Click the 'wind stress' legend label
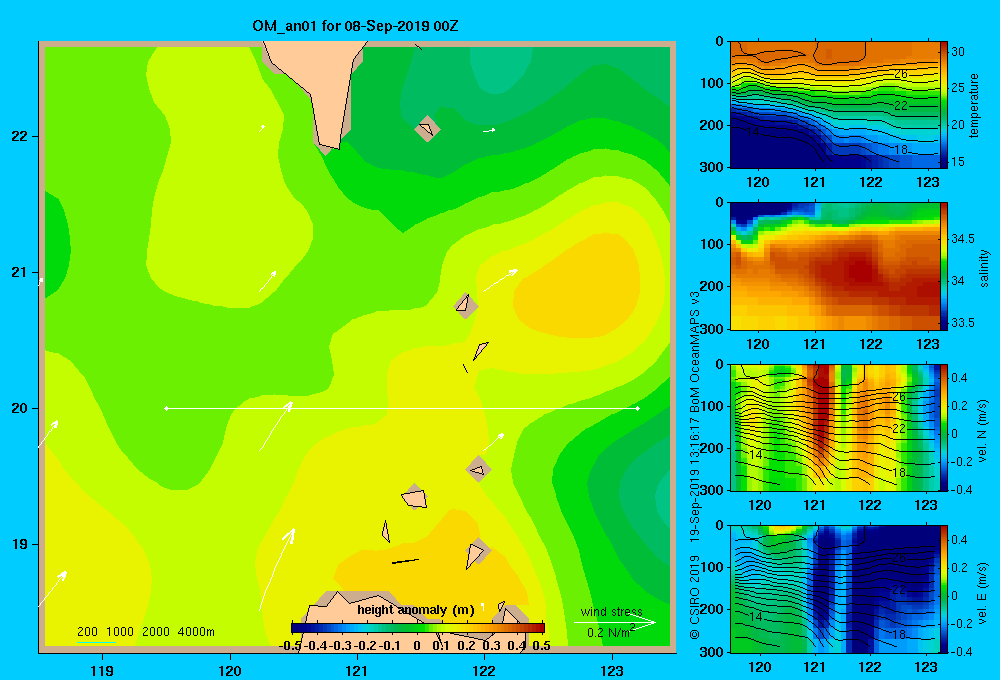This screenshot has height=680, width=1000. coord(612,611)
